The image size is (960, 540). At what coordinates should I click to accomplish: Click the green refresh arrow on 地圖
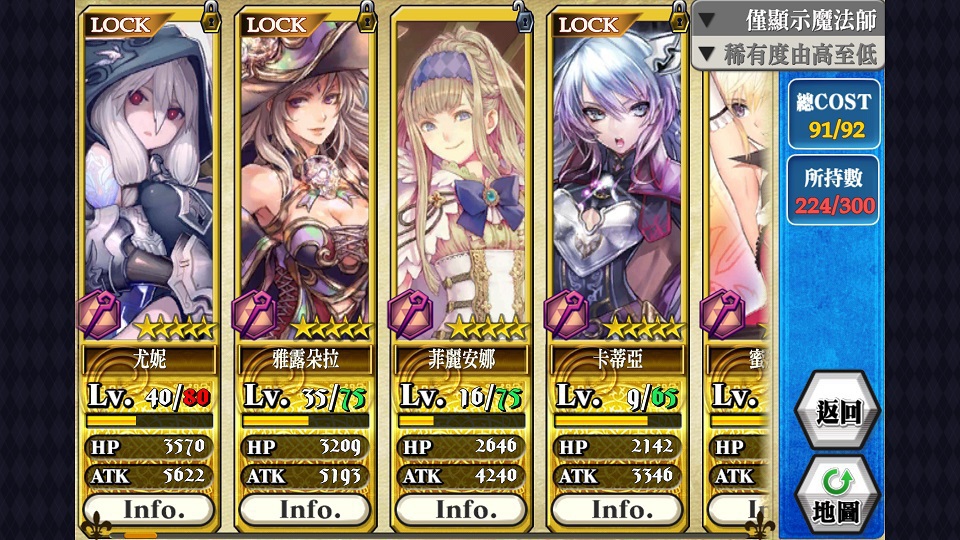pos(837,482)
